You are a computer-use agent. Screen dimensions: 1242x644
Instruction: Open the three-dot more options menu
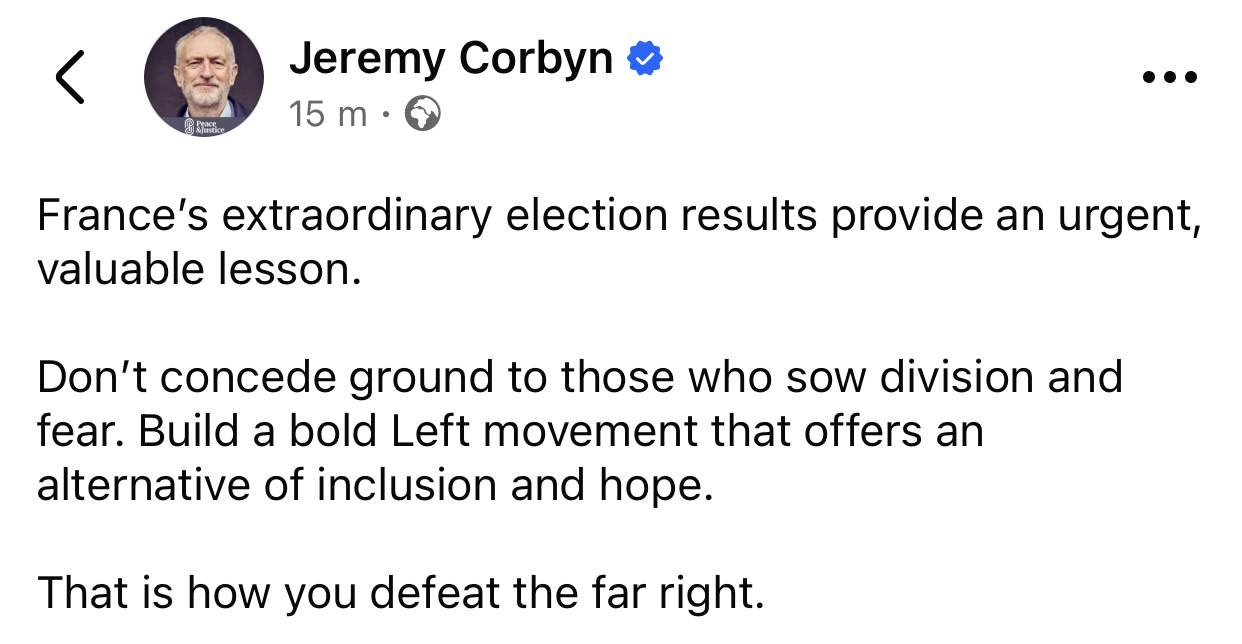coord(1169,77)
